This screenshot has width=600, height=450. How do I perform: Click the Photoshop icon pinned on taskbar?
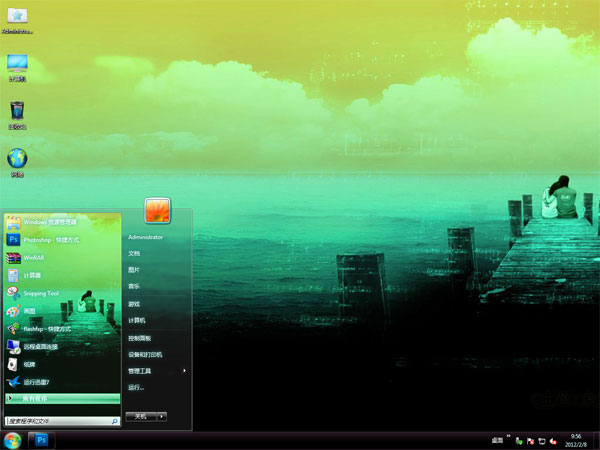point(43,440)
